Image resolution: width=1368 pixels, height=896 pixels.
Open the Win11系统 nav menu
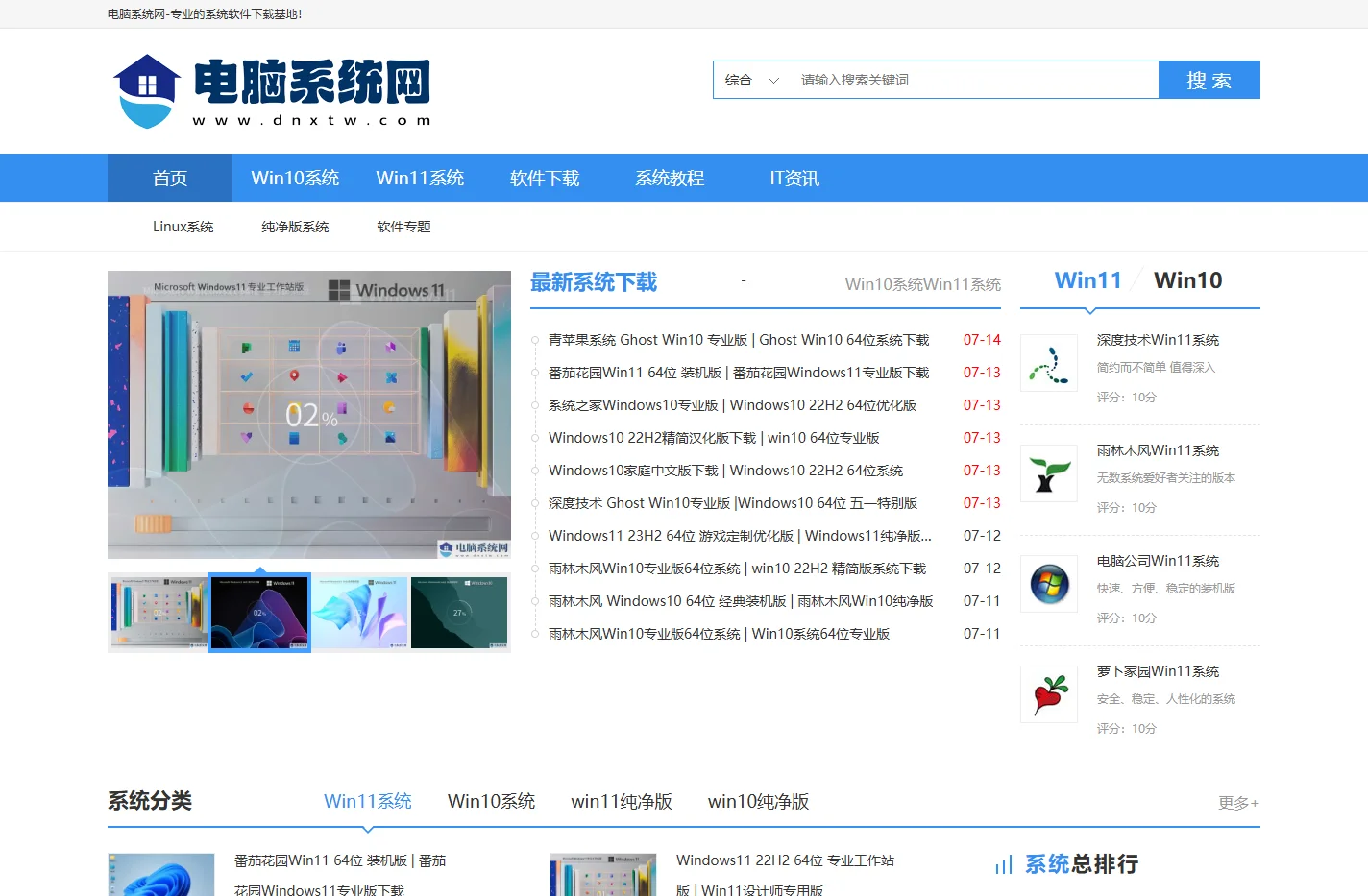tap(420, 178)
